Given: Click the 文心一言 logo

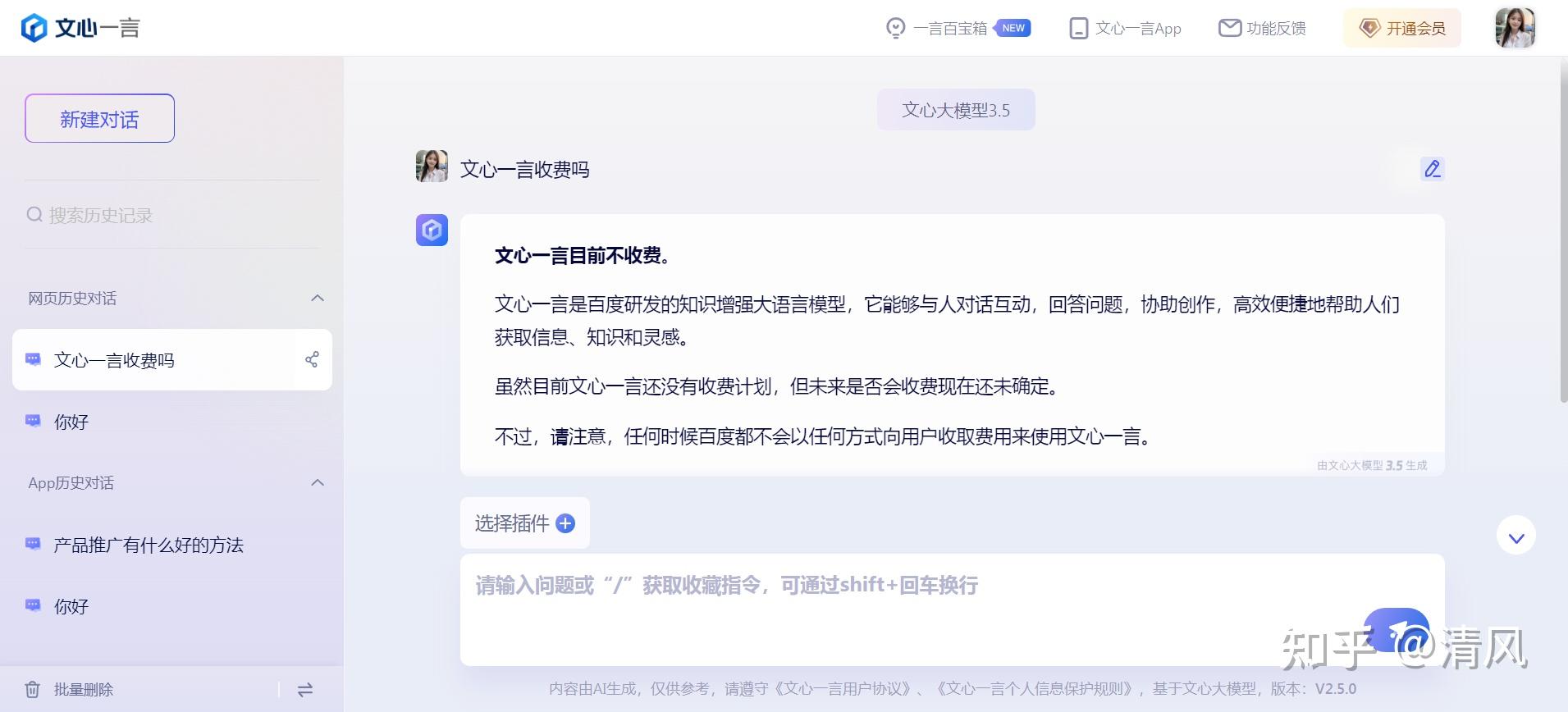Looking at the screenshot, I should (80, 28).
